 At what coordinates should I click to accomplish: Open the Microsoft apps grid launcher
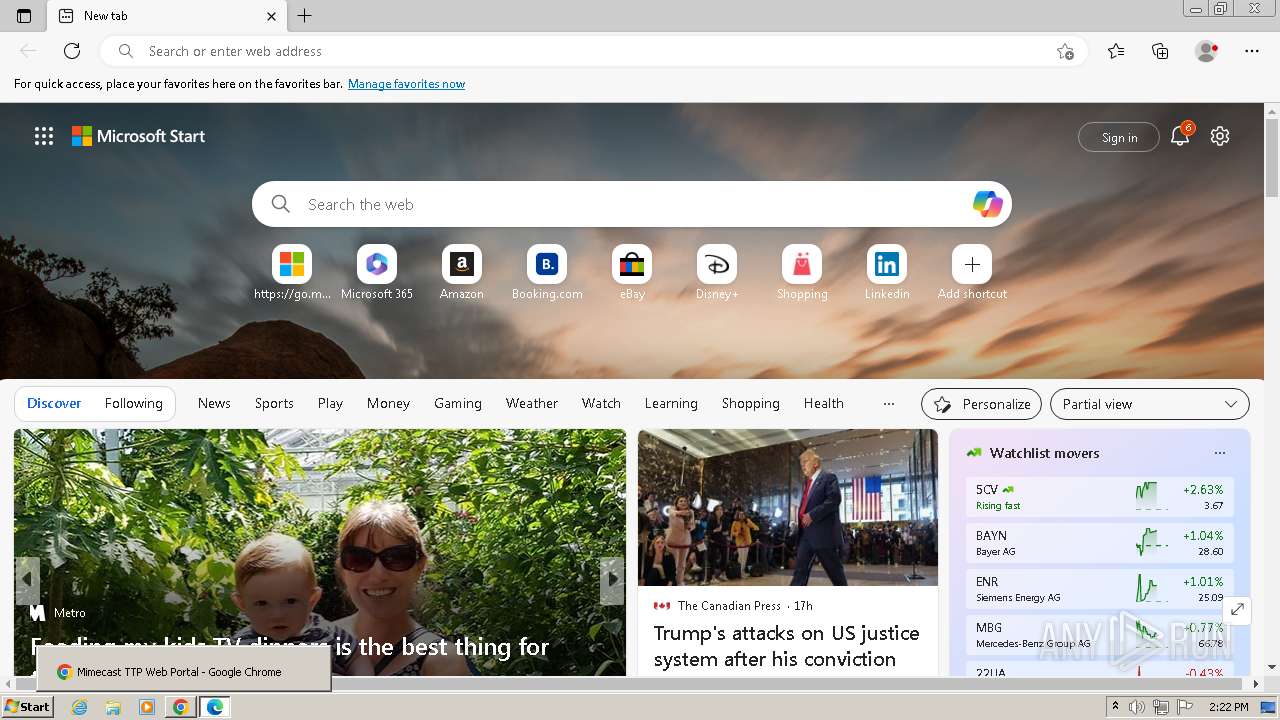(44, 136)
